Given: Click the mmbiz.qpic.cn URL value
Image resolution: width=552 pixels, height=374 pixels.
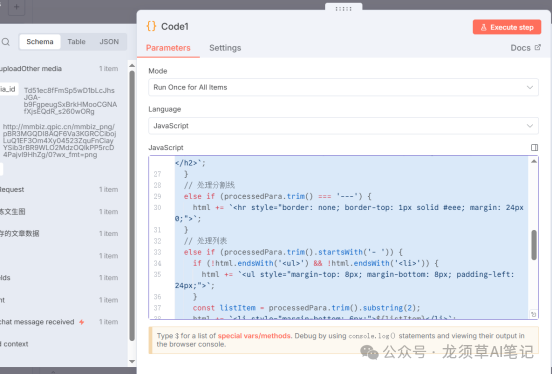Looking at the screenshot, I should pos(59,141).
